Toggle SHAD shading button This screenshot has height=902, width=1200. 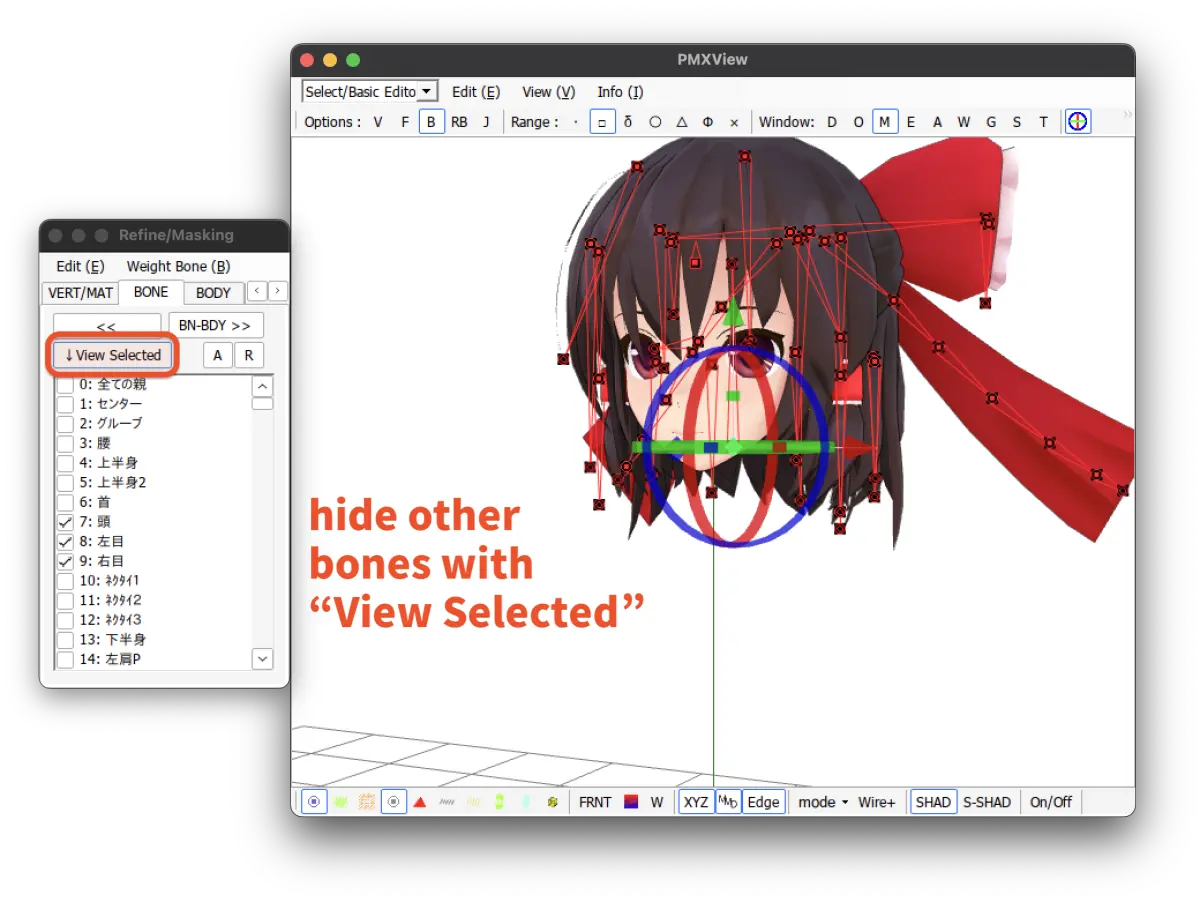(x=933, y=802)
